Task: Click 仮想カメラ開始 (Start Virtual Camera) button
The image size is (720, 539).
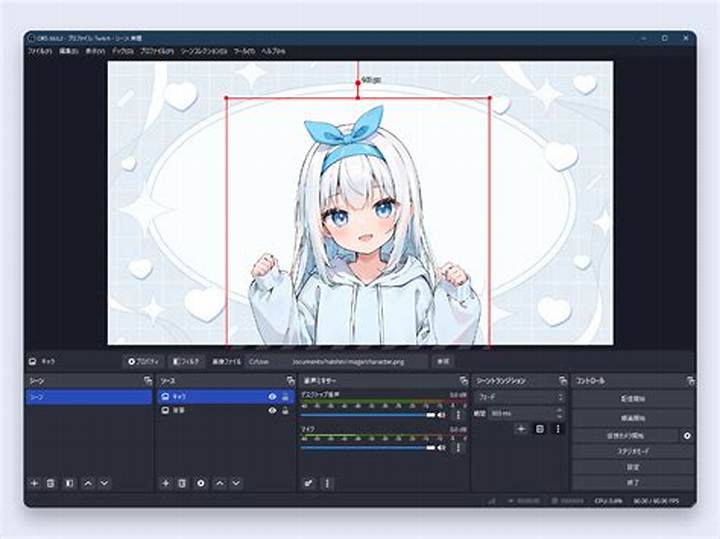Action: (x=625, y=436)
